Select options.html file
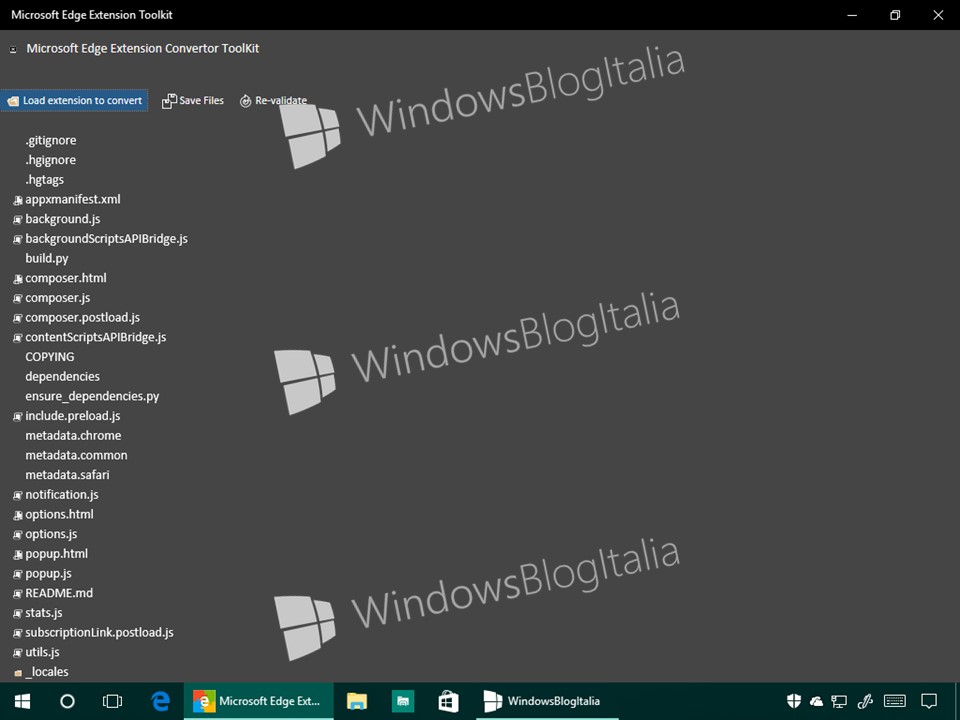The width and height of the screenshot is (960, 720). coord(59,514)
